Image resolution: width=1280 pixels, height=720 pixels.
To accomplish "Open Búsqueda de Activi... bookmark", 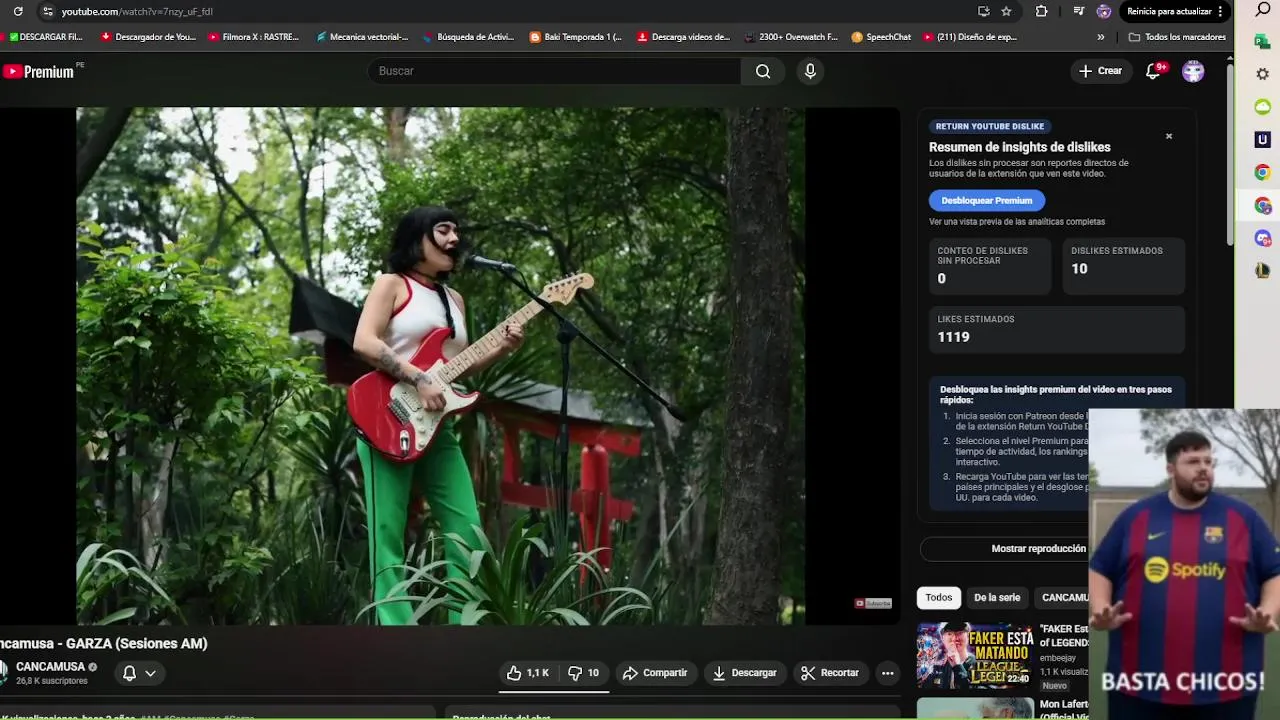I will click(x=468, y=37).
